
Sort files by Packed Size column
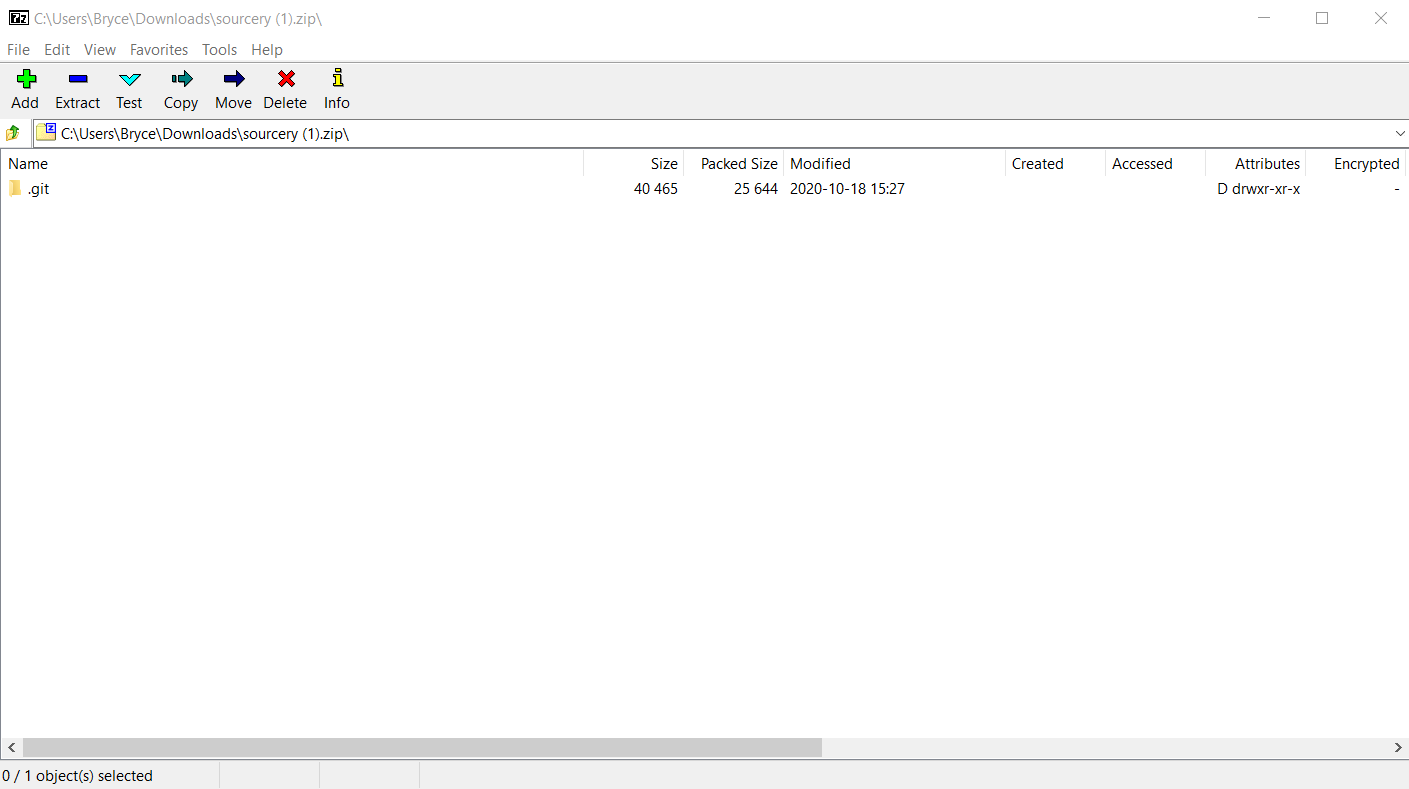738,164
